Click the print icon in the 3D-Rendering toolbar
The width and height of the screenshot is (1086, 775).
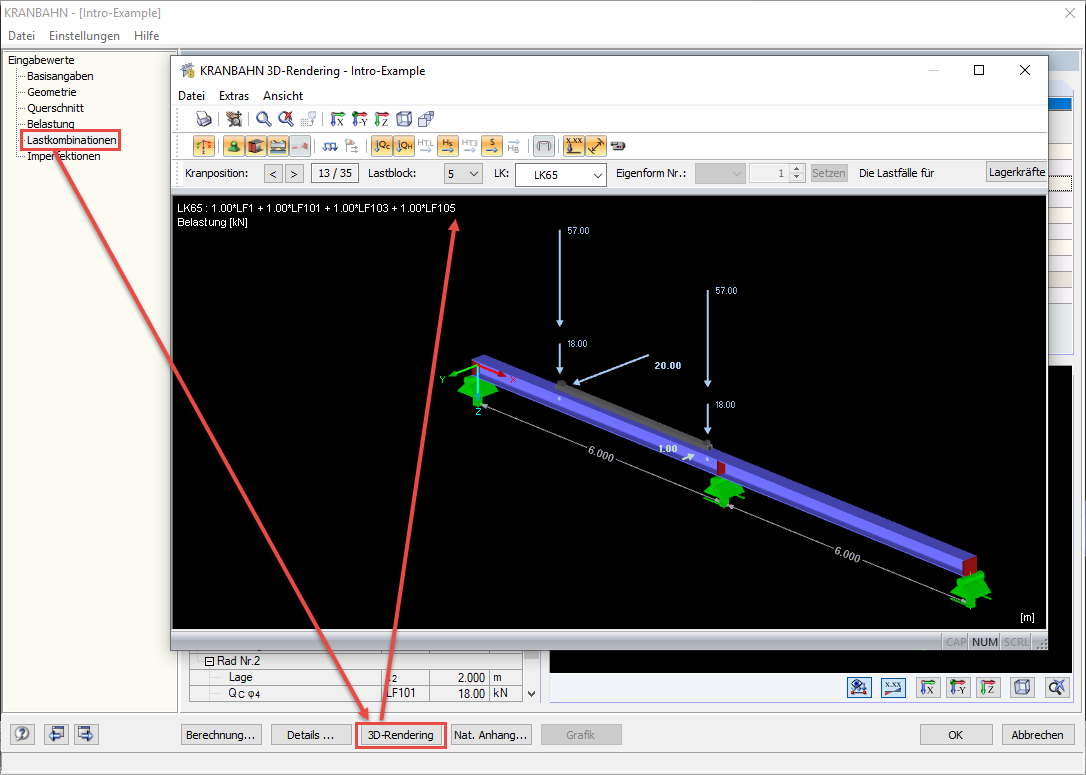click(x=204, y=119)
